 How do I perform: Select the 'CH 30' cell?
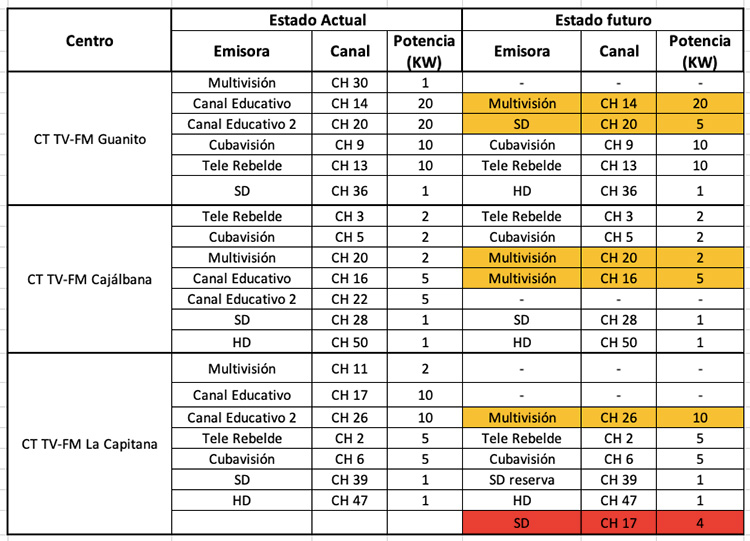(349, 83)
